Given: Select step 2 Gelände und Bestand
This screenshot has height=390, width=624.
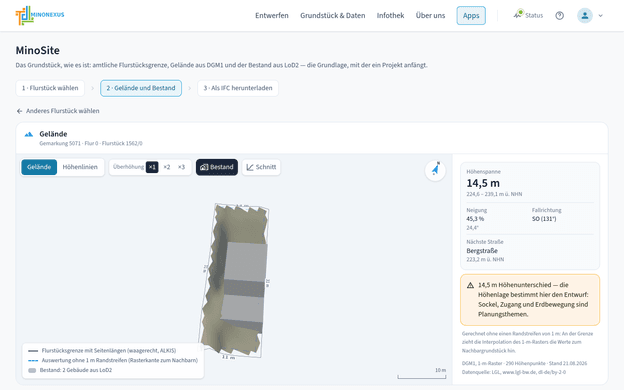Looking at the screenshot, I should click(141, 88).
